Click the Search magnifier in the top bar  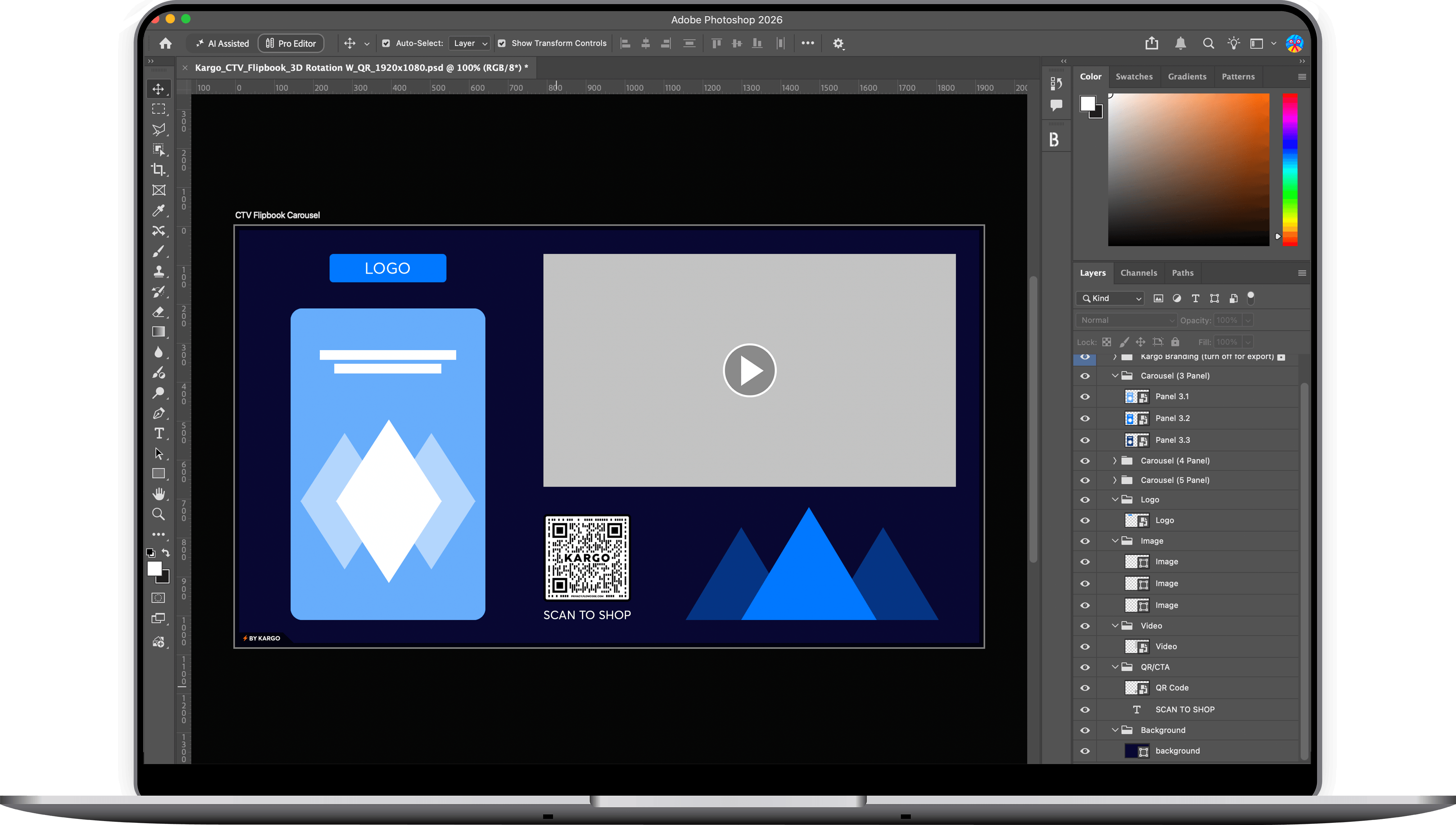(x=1208, y=43)
